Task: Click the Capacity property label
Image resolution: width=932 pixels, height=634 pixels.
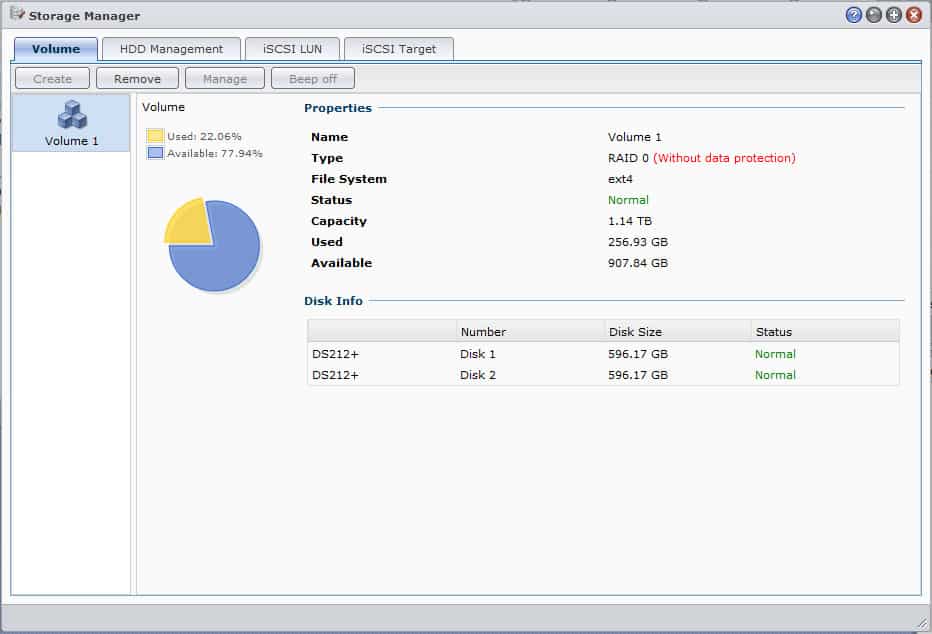Action: 339,221
